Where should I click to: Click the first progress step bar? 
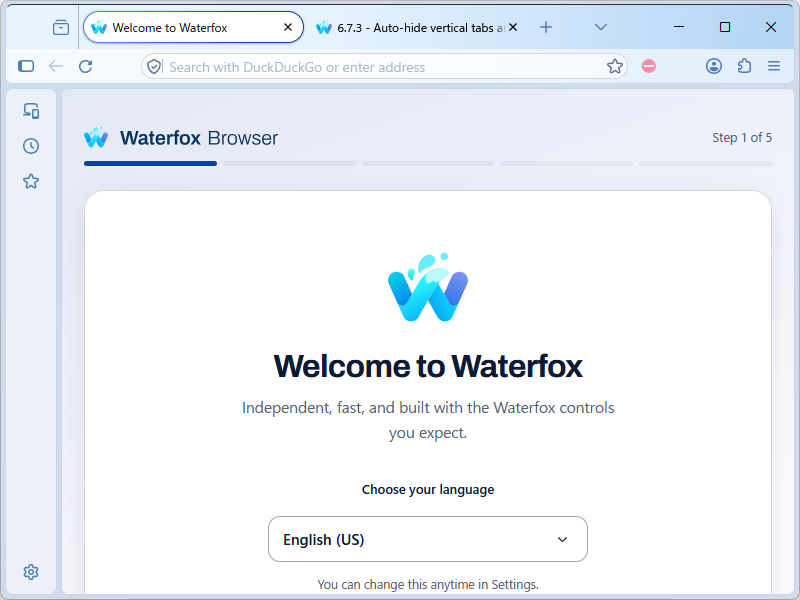pos(151,164)
